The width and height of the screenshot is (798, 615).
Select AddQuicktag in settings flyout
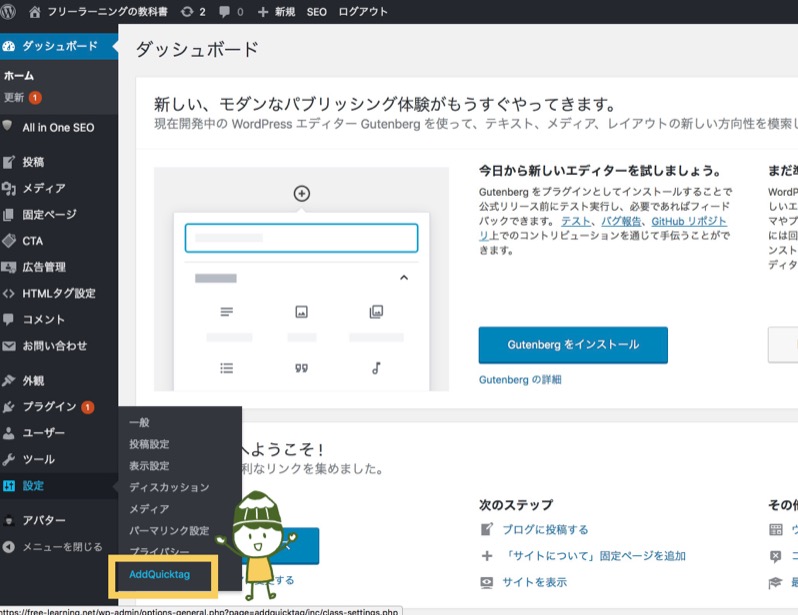pyautogui.click(x=159, y=574)
